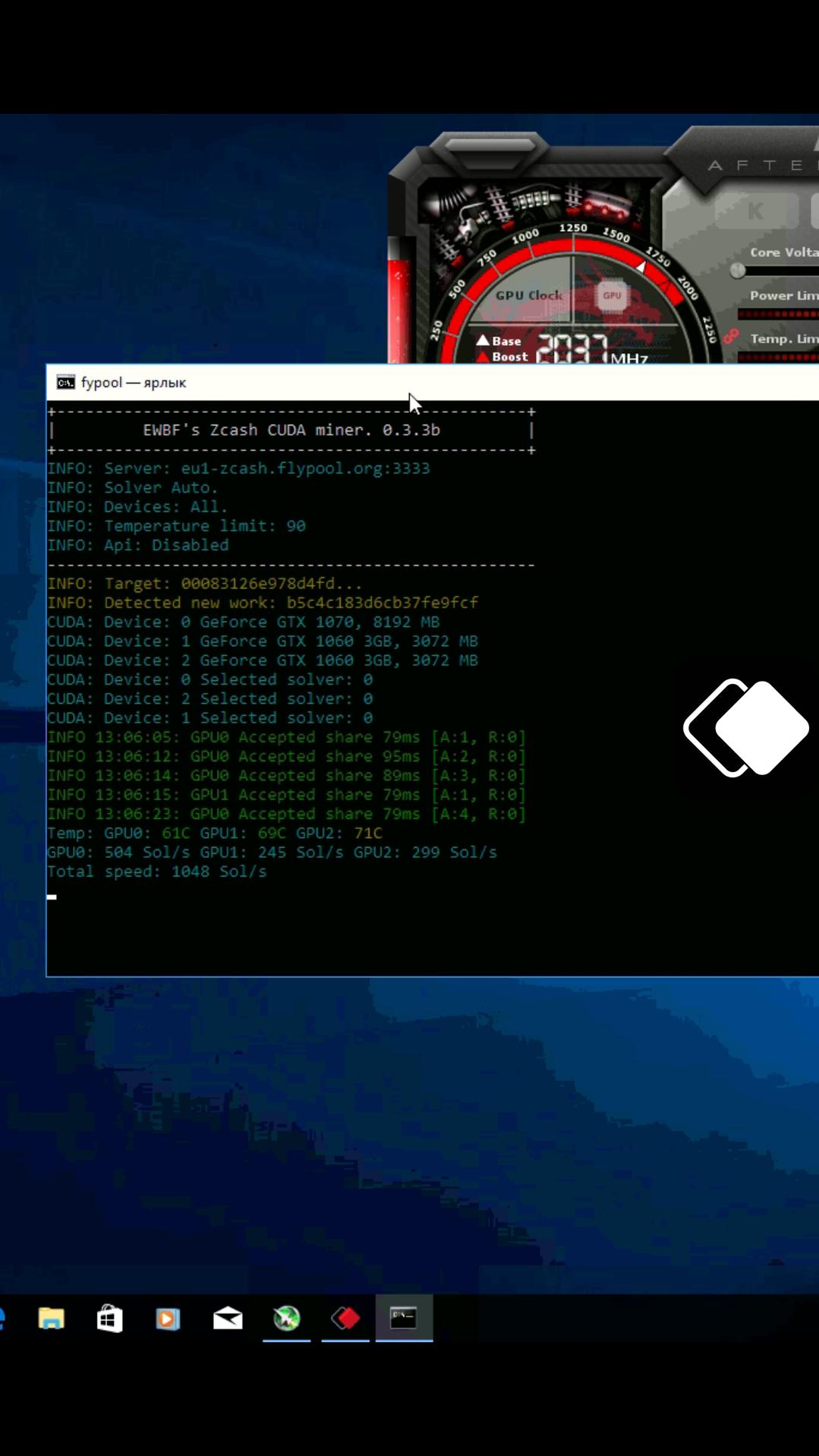Click 'INFO: Target: 00083126e978d4fd...' line
The width and height of the screenshot is (819, 1456).
pyautogui.click(x=205, y=583)
